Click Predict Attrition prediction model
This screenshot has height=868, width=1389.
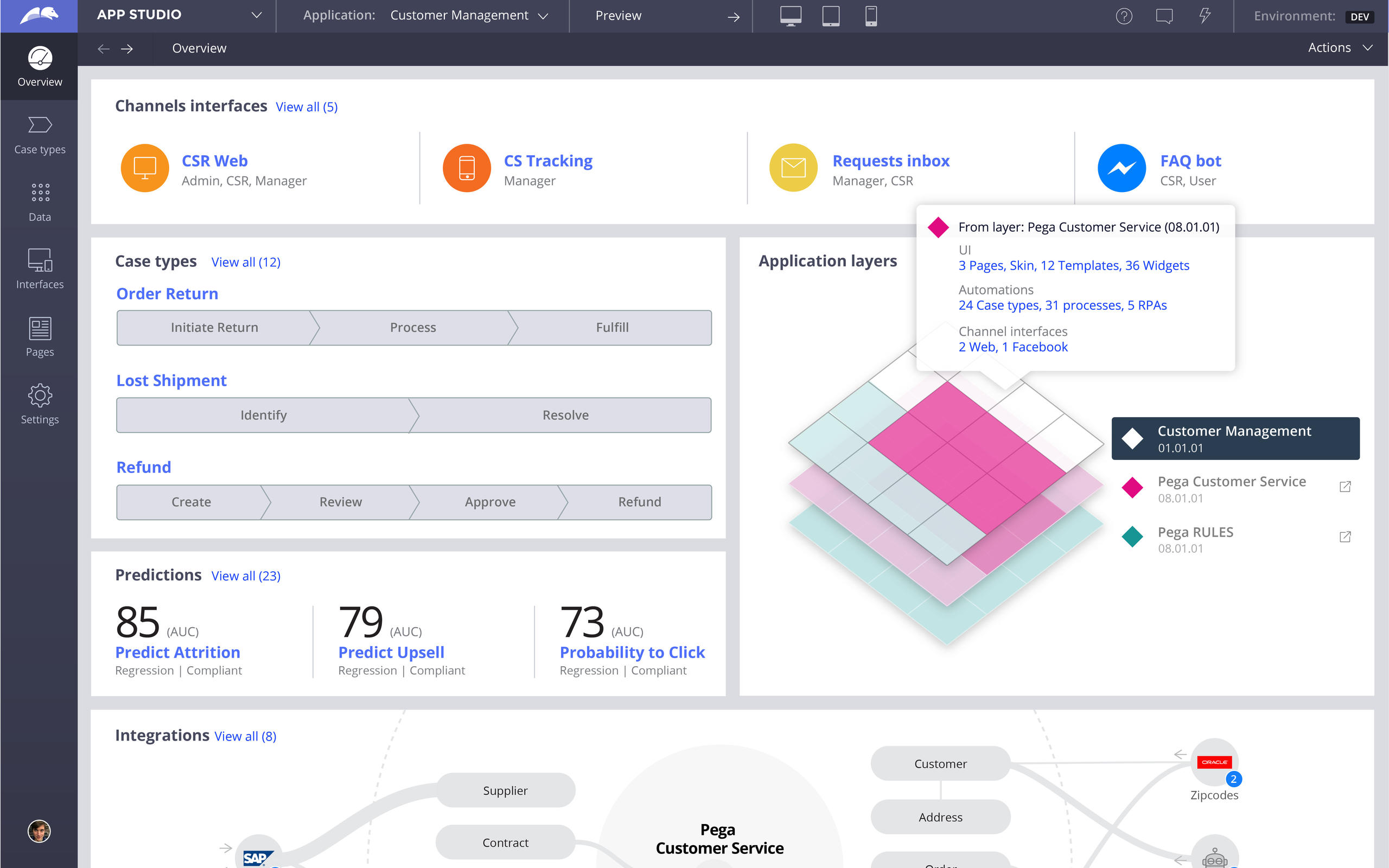(x=178, y=651)
